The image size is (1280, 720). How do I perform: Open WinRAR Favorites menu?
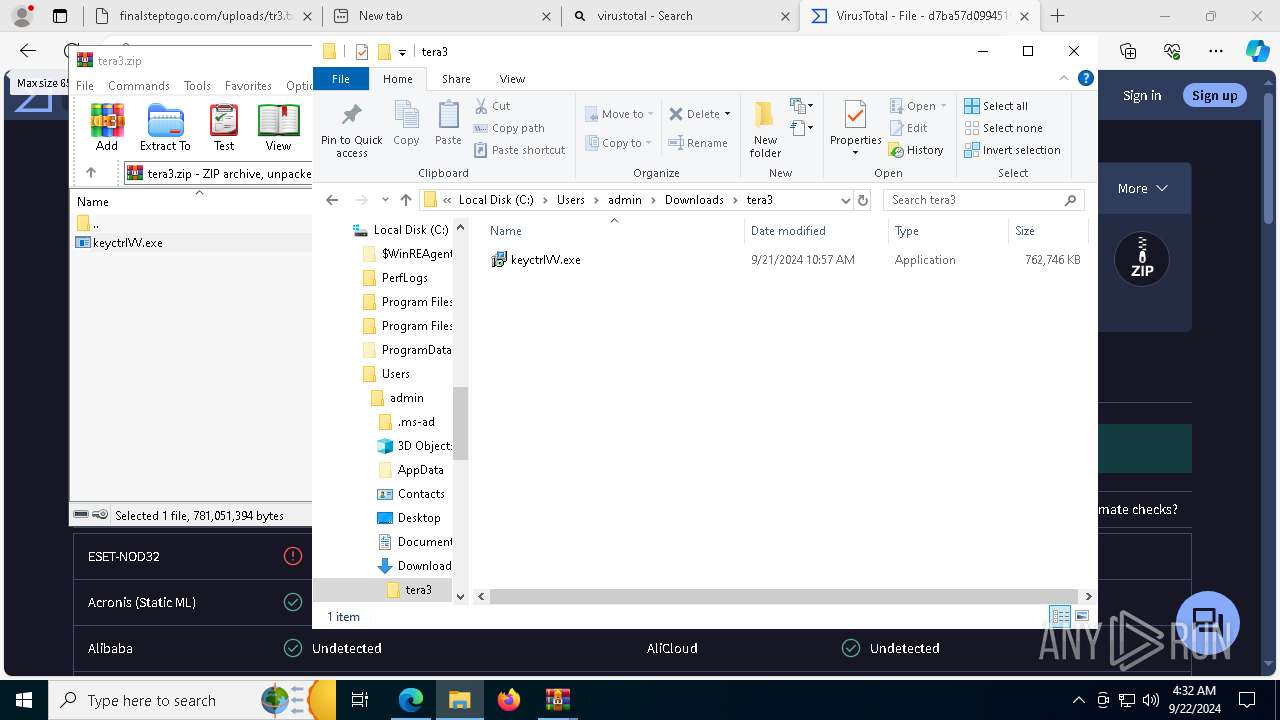click(248, 86)
